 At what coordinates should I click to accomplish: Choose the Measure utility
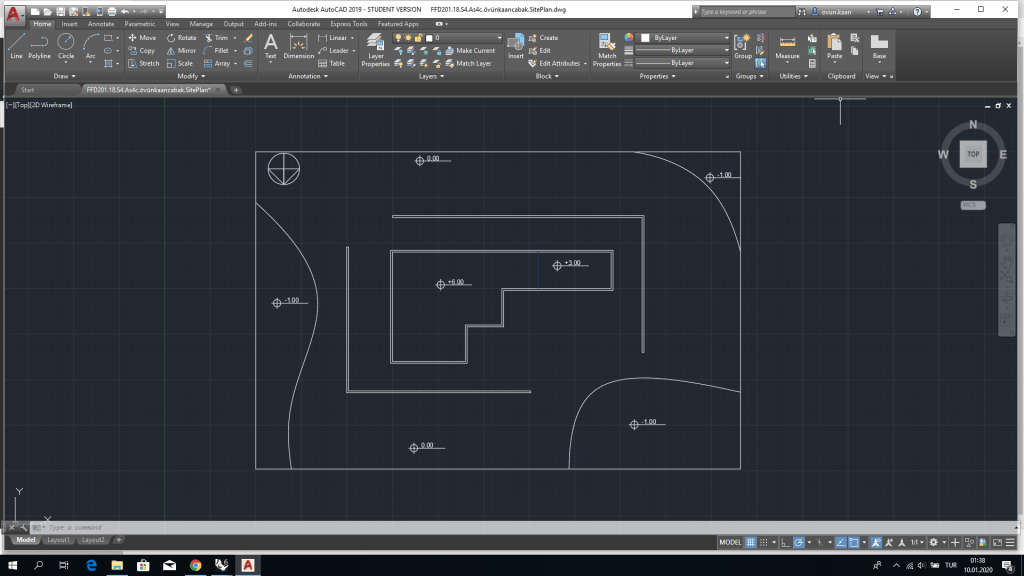787,46
